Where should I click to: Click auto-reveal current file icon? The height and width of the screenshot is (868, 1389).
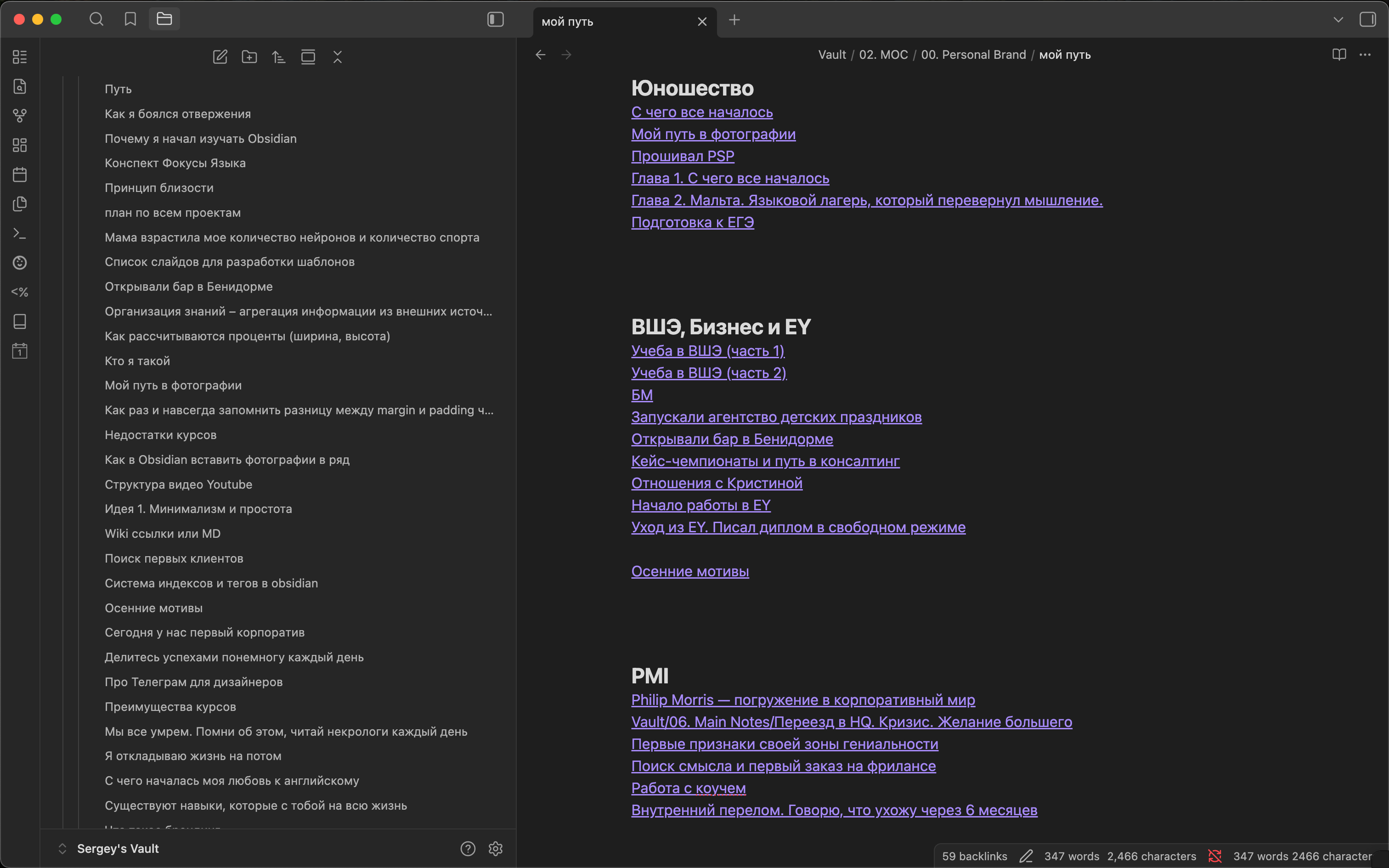[308, 57]
